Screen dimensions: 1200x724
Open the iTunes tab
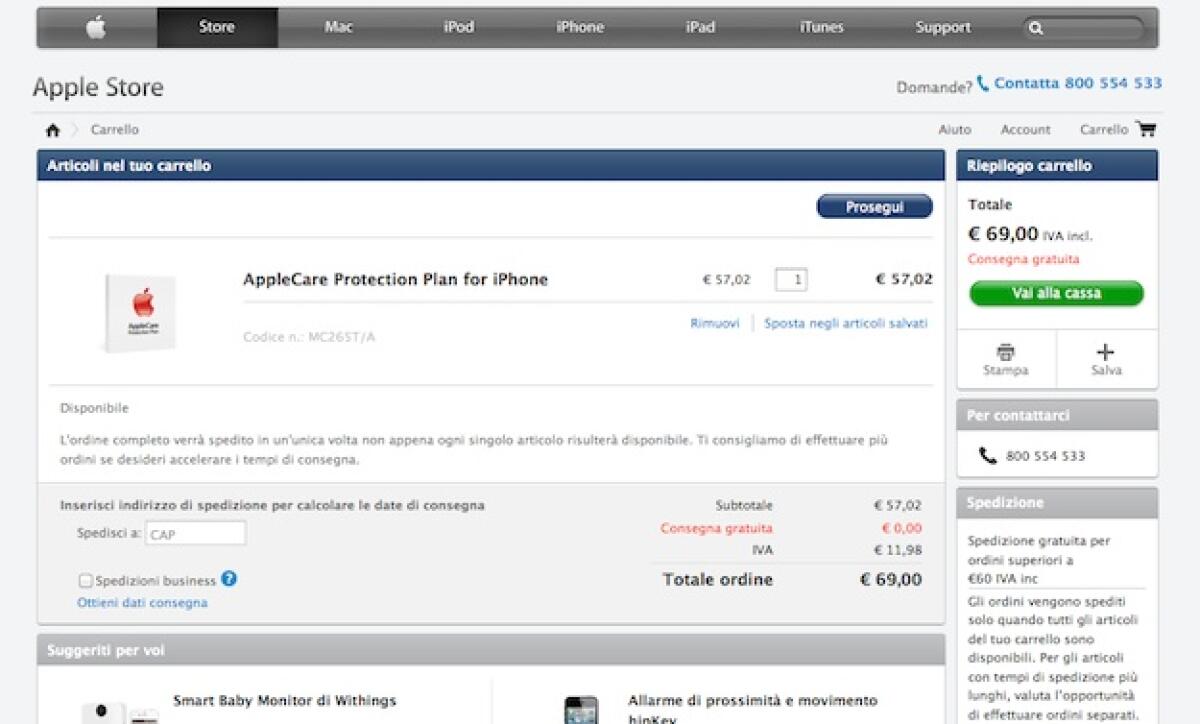pos(822,28)
